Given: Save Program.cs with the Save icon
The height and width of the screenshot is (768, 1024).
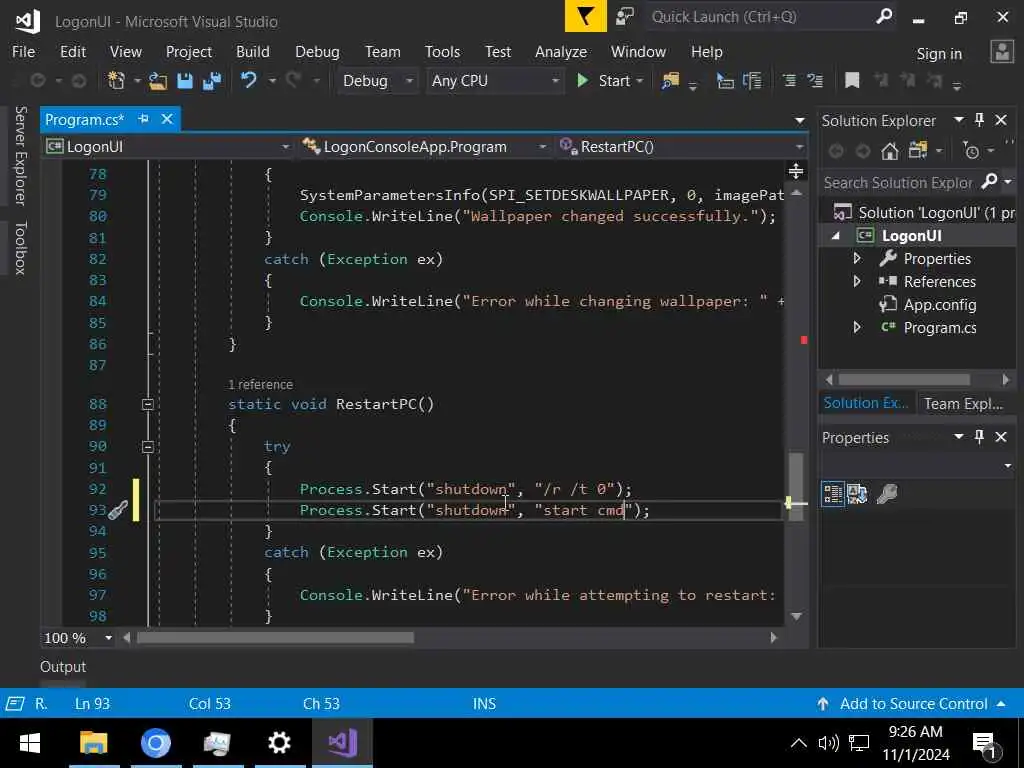Looking at the screenshot, I should click(185, 81).
